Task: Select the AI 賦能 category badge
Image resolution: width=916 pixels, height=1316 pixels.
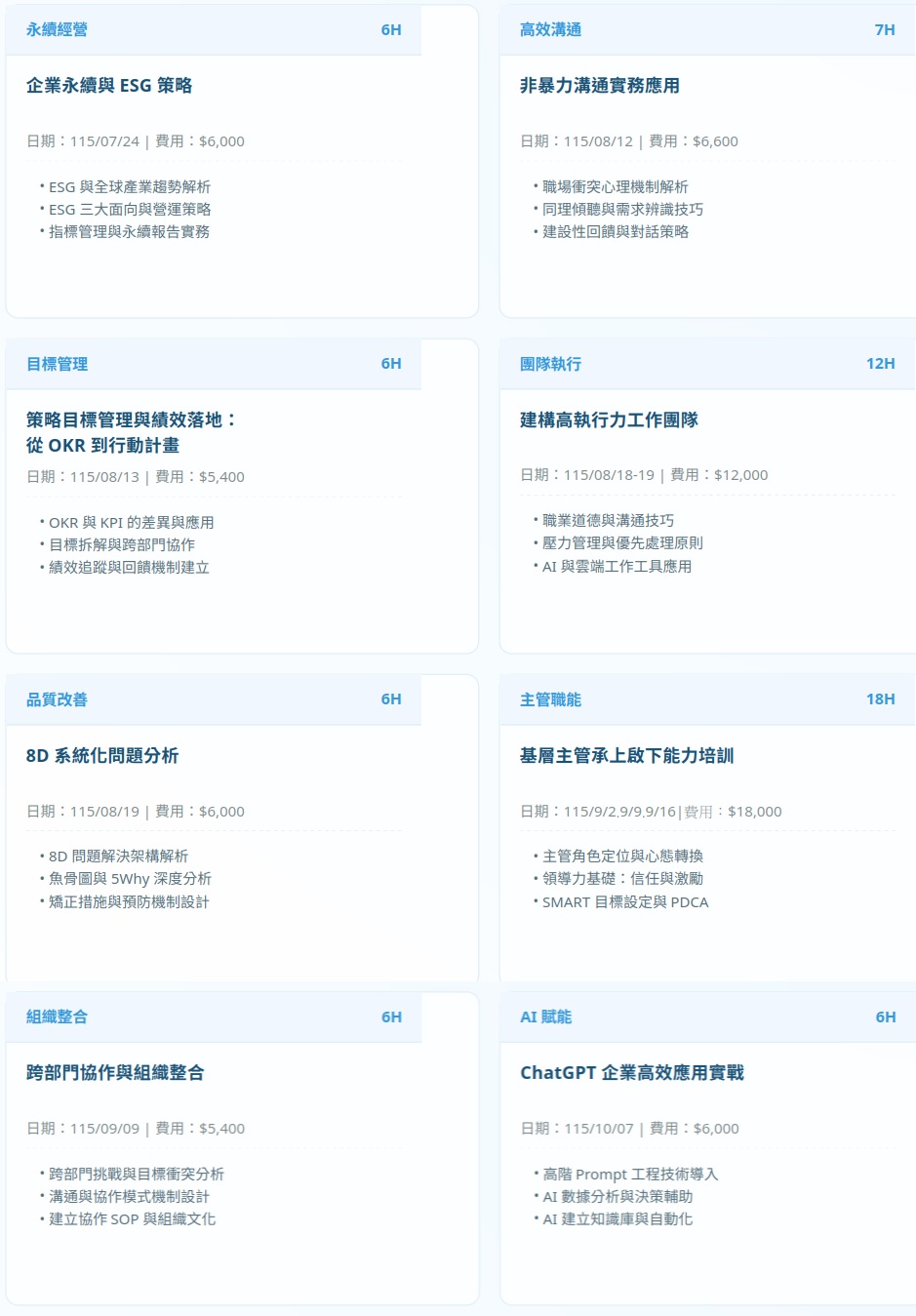Action: tap(546, 1016)
